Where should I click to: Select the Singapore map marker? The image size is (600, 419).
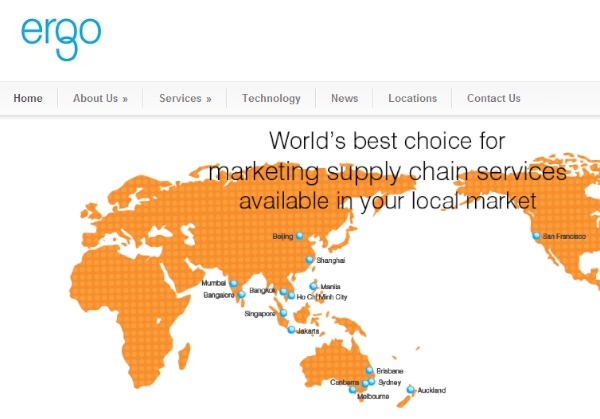coord(283,313)
